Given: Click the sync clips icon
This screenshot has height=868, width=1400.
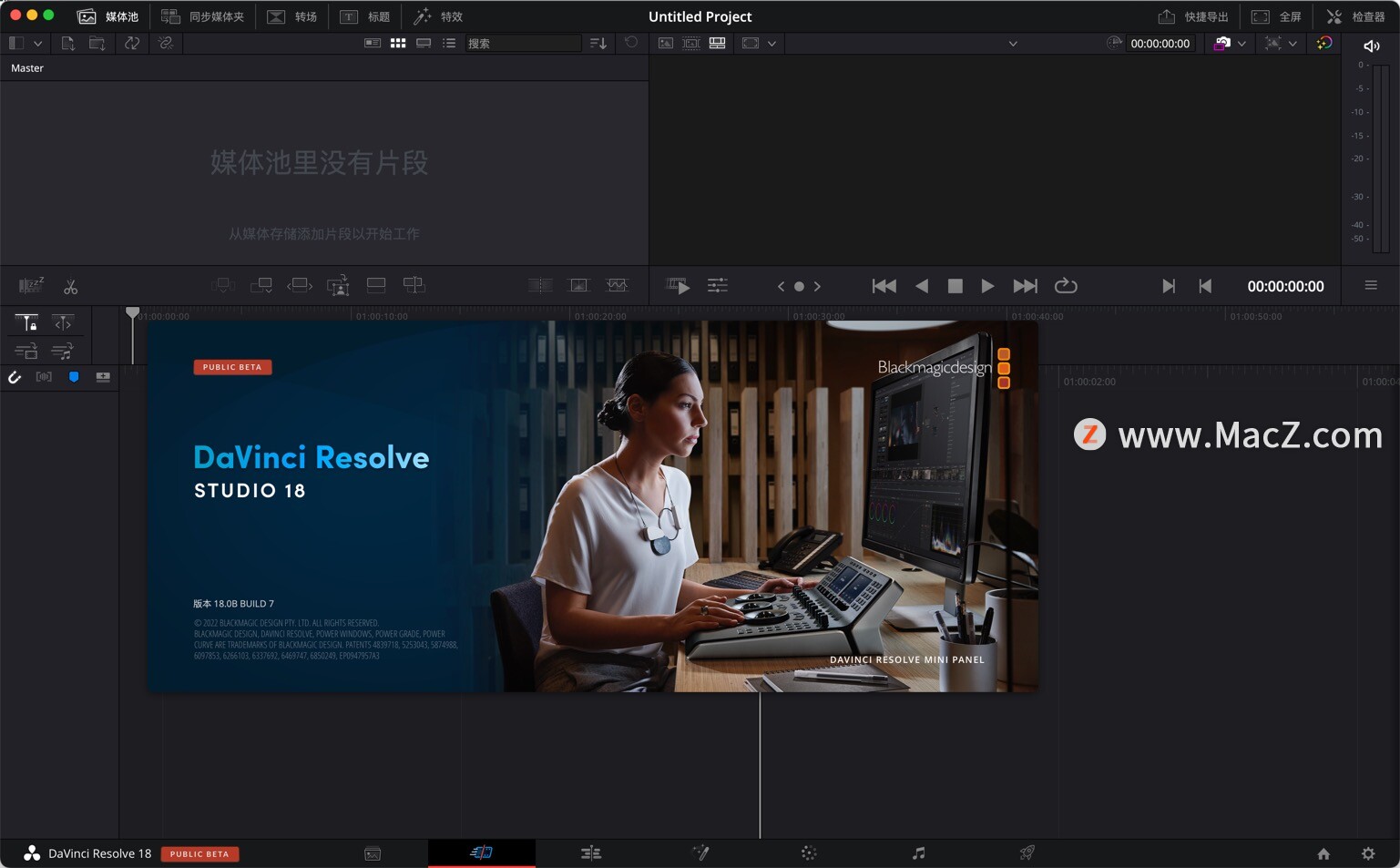Looking at the screenshot, I should [132, 43].
